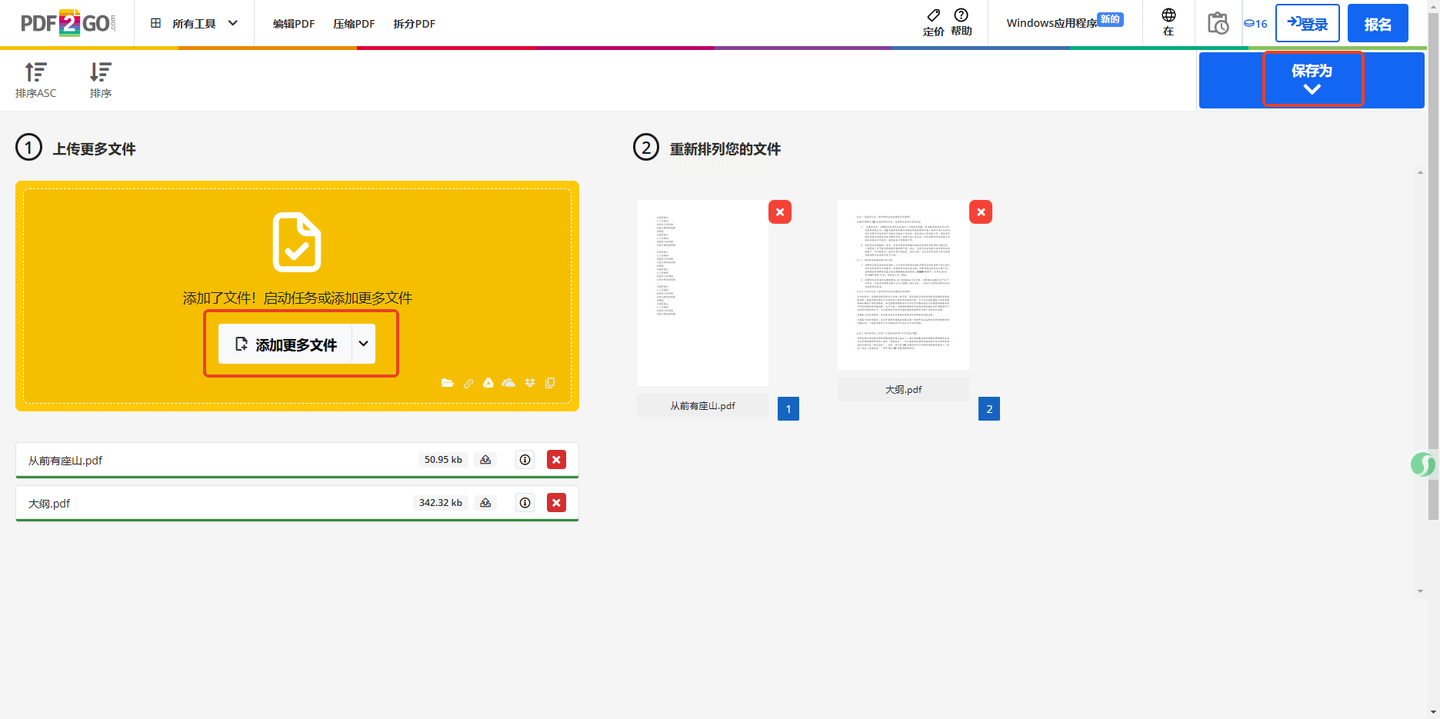Open the 所有工具 dropdown menu
This screenshot has height=719, width=1440.
click(195, 23)
